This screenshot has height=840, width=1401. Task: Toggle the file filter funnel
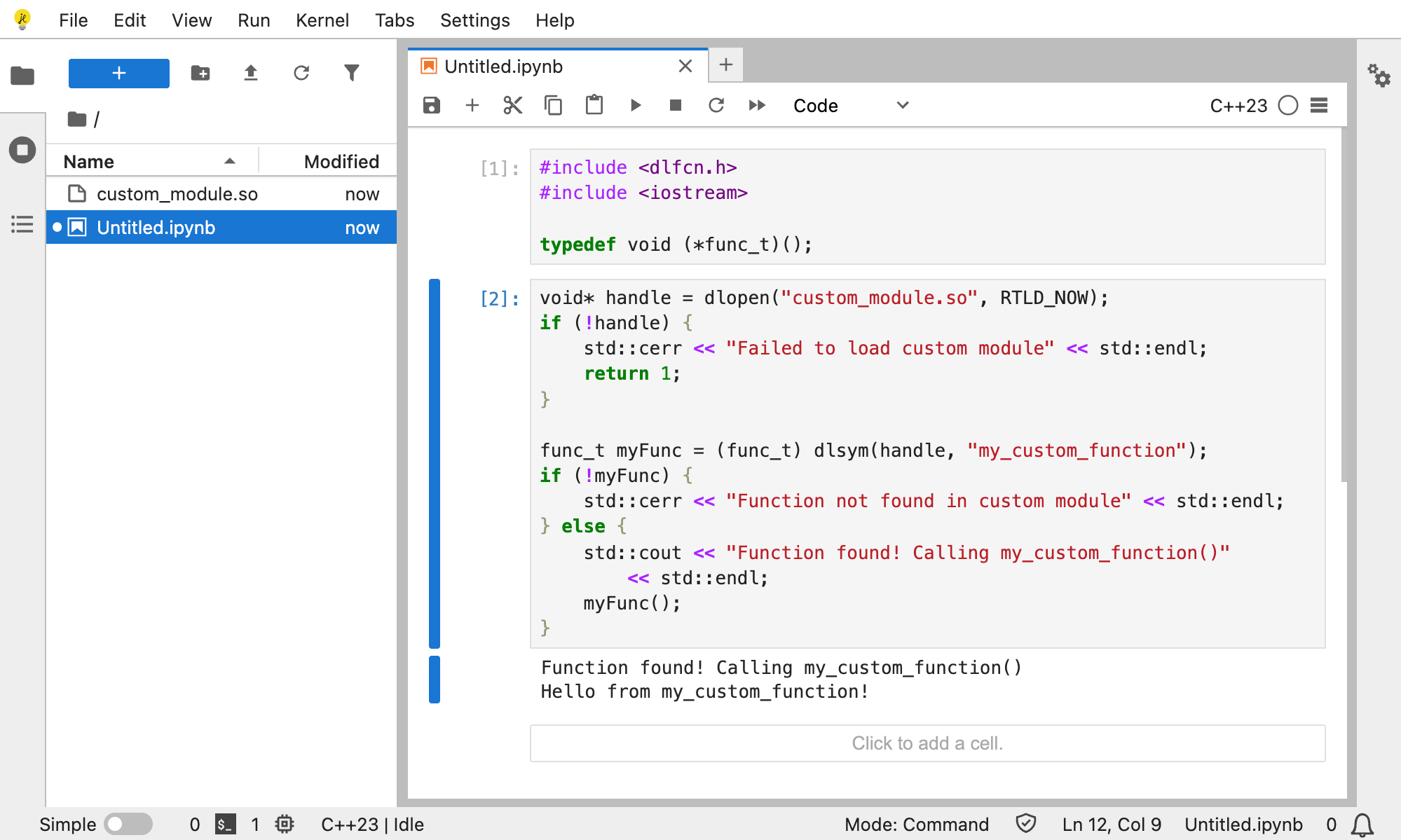click(x=352, y=73)
